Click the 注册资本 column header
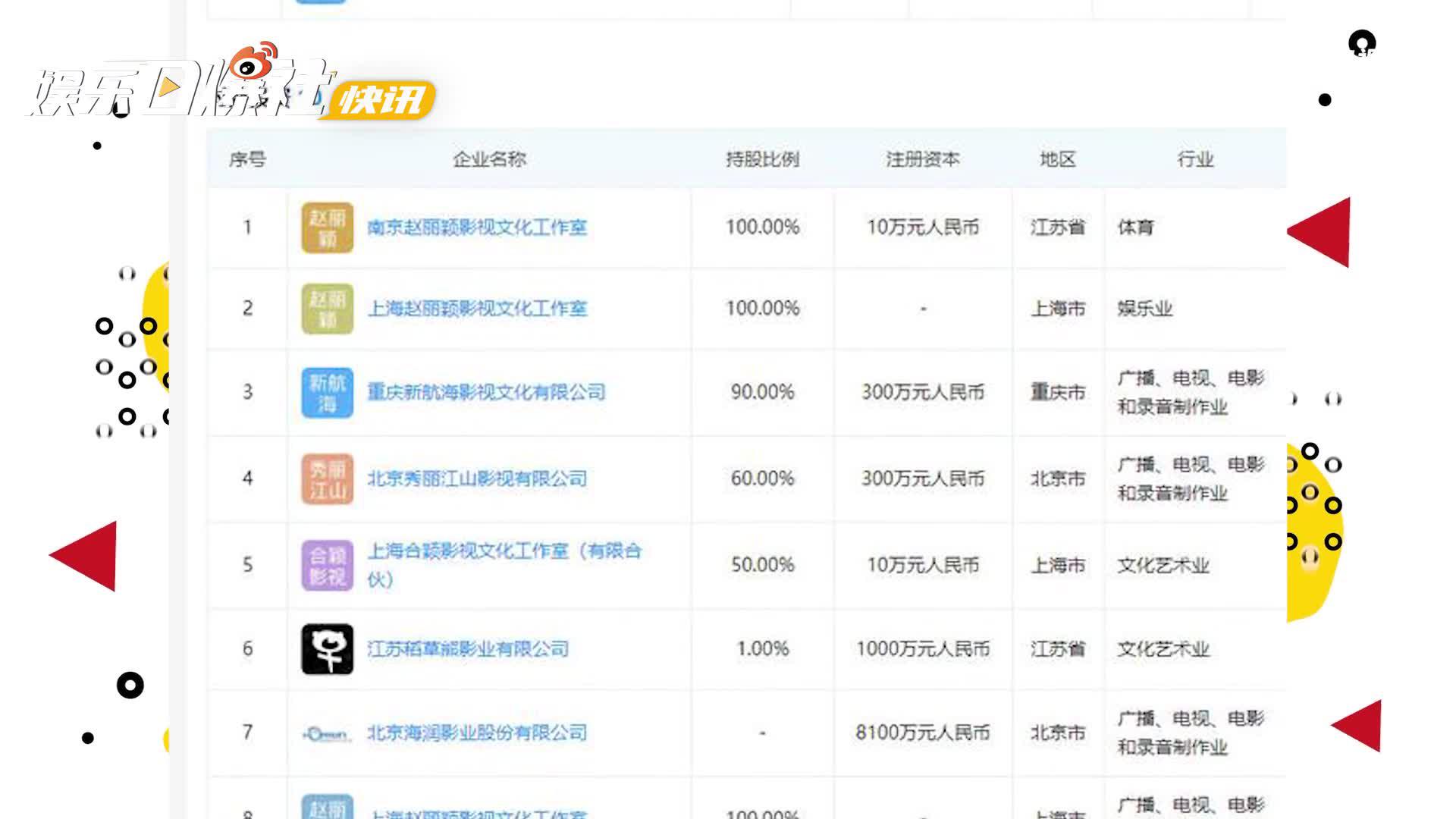Image resolution: width=1456 pixels, height=819 pixels. [x=922, y=159]
